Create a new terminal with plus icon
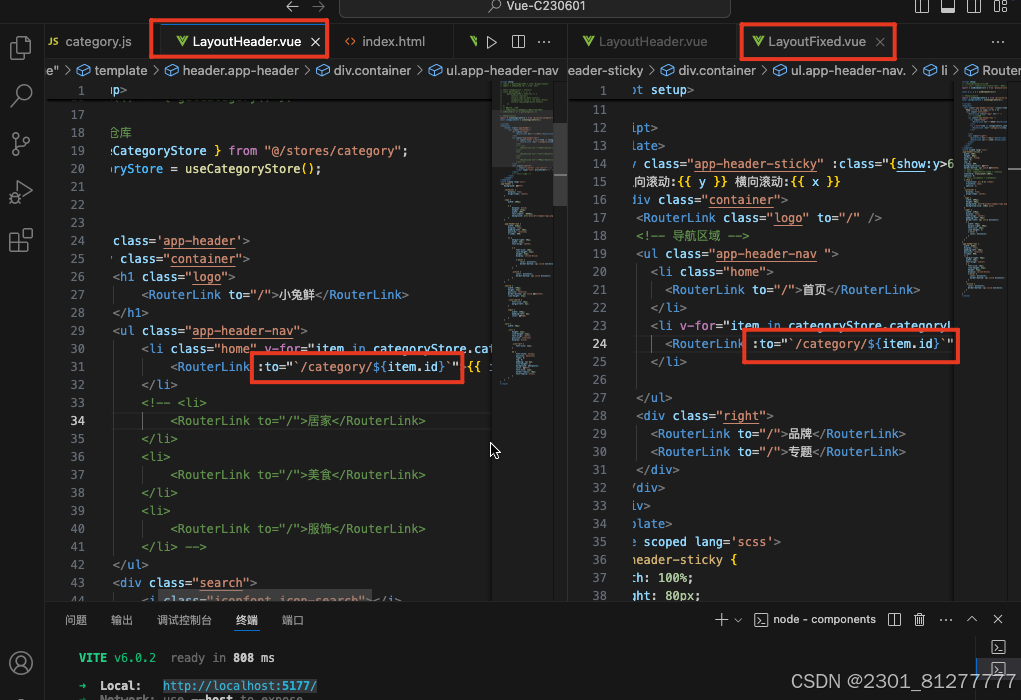1021x700 pixels. (x=721, y=619)
